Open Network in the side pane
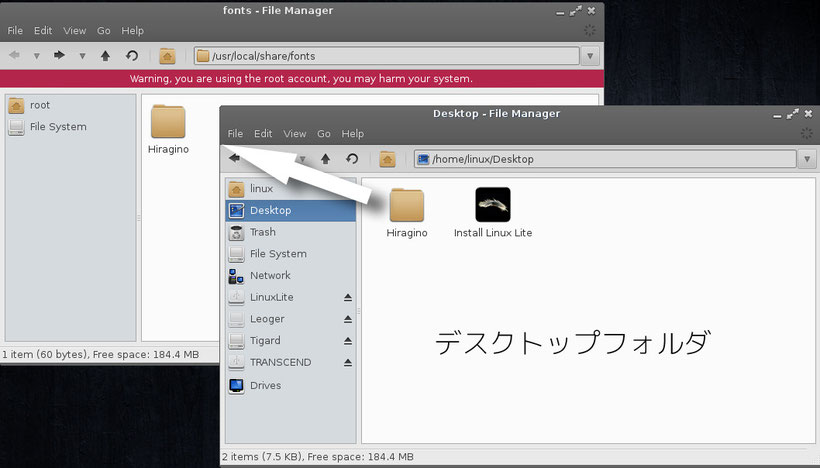The width and height of the screenshot is (820, 468). tap(270, 275)
